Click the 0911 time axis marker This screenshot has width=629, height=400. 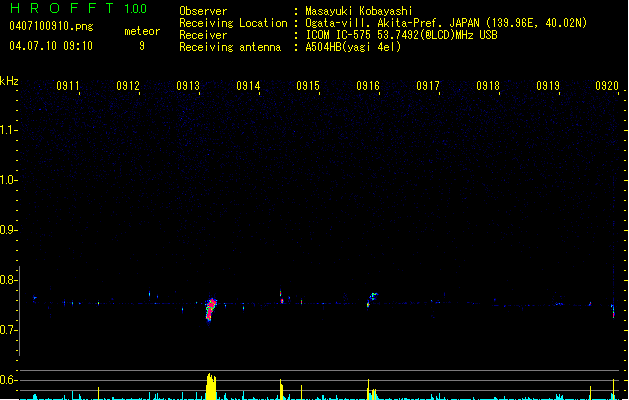coord(68,86)
